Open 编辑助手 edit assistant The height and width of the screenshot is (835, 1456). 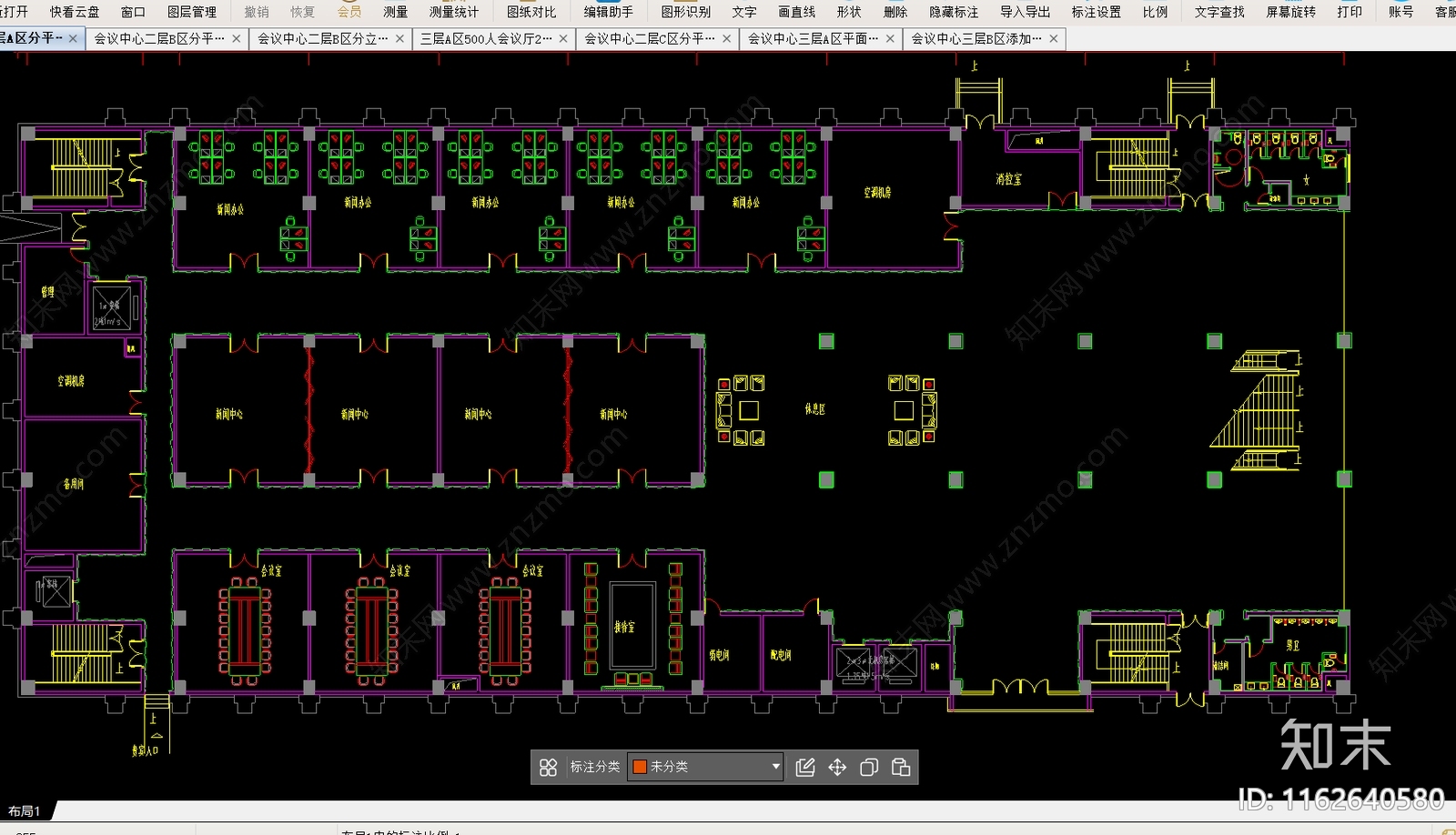click(x=609, y=12)
